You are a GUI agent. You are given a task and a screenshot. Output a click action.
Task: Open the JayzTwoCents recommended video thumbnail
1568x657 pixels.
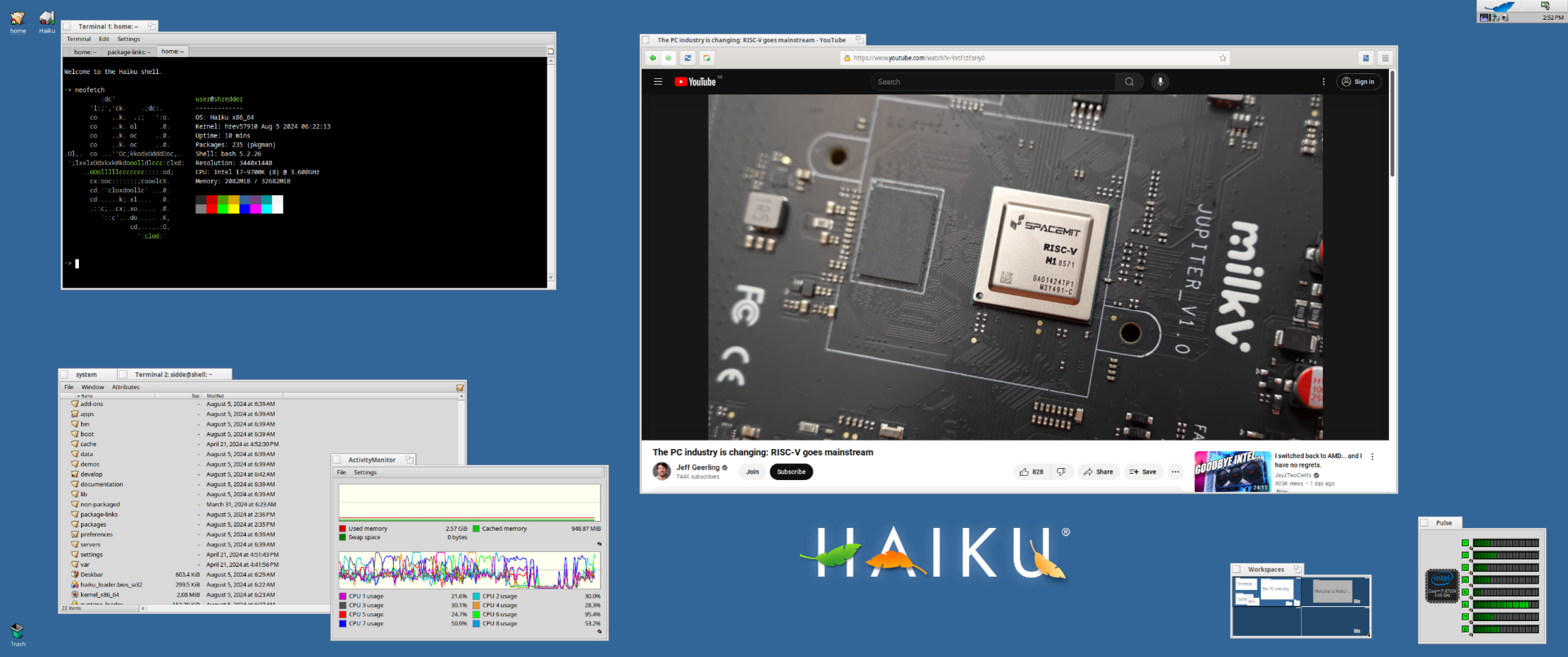pyautogui.click(x=1233, y=471)
